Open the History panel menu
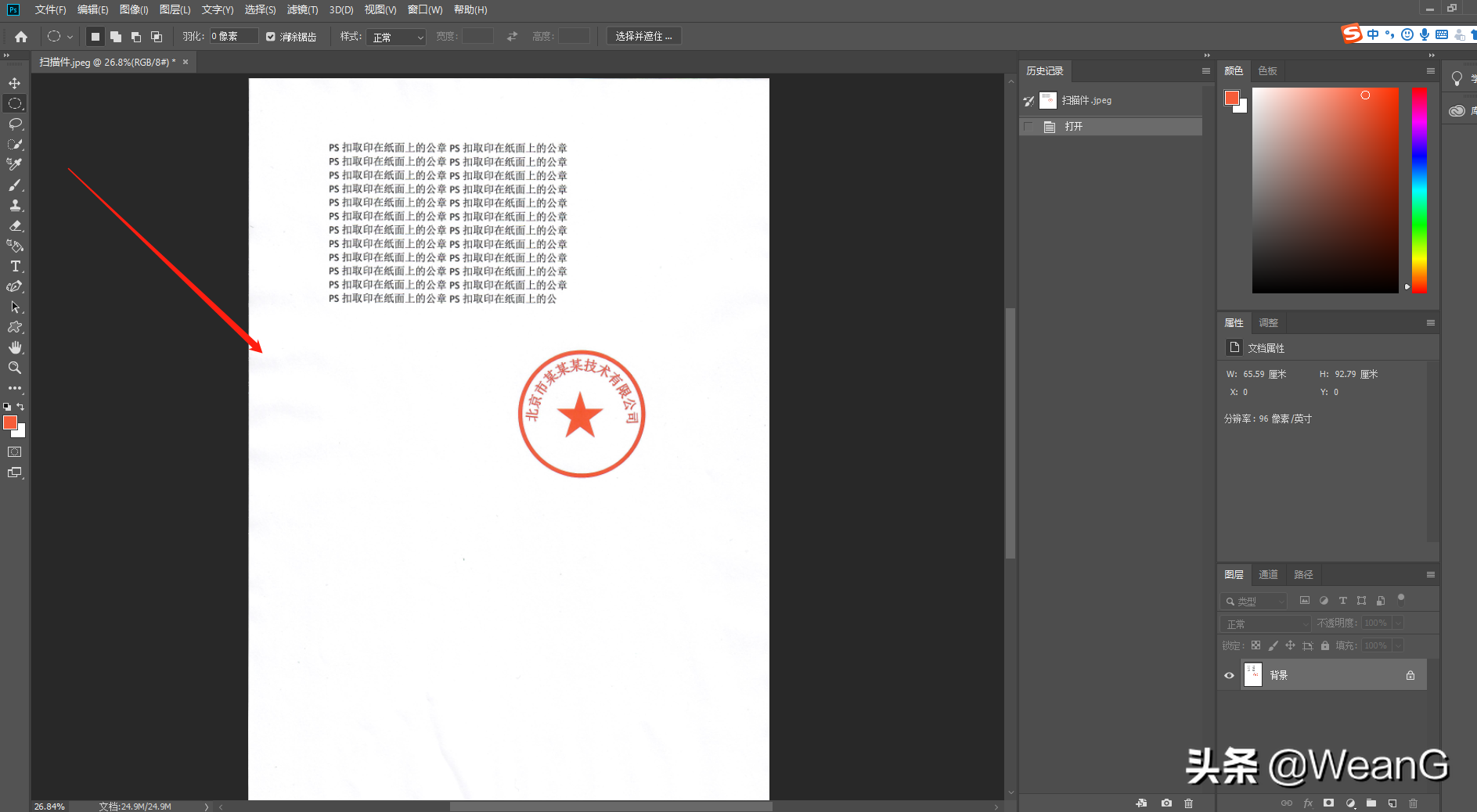The image size is (1477, 812). (x=1206, y=70)
